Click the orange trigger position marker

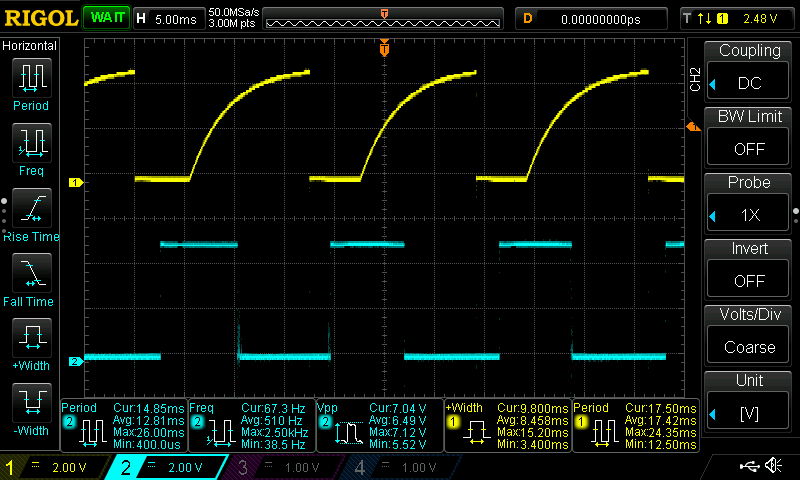coord(384,49)
